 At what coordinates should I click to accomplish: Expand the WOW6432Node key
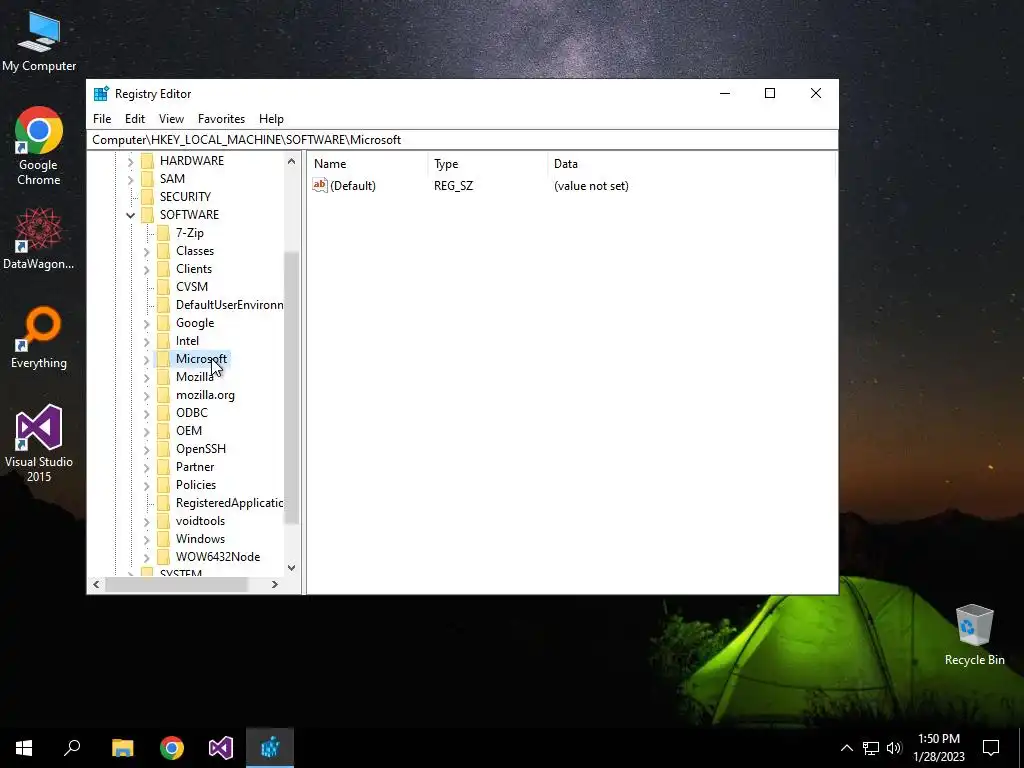pos(146,557)
